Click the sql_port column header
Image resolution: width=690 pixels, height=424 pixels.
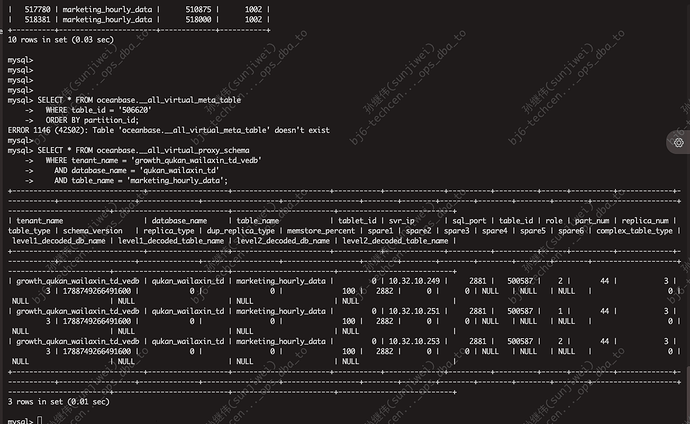pyautogui.click(x=469, y=221)
